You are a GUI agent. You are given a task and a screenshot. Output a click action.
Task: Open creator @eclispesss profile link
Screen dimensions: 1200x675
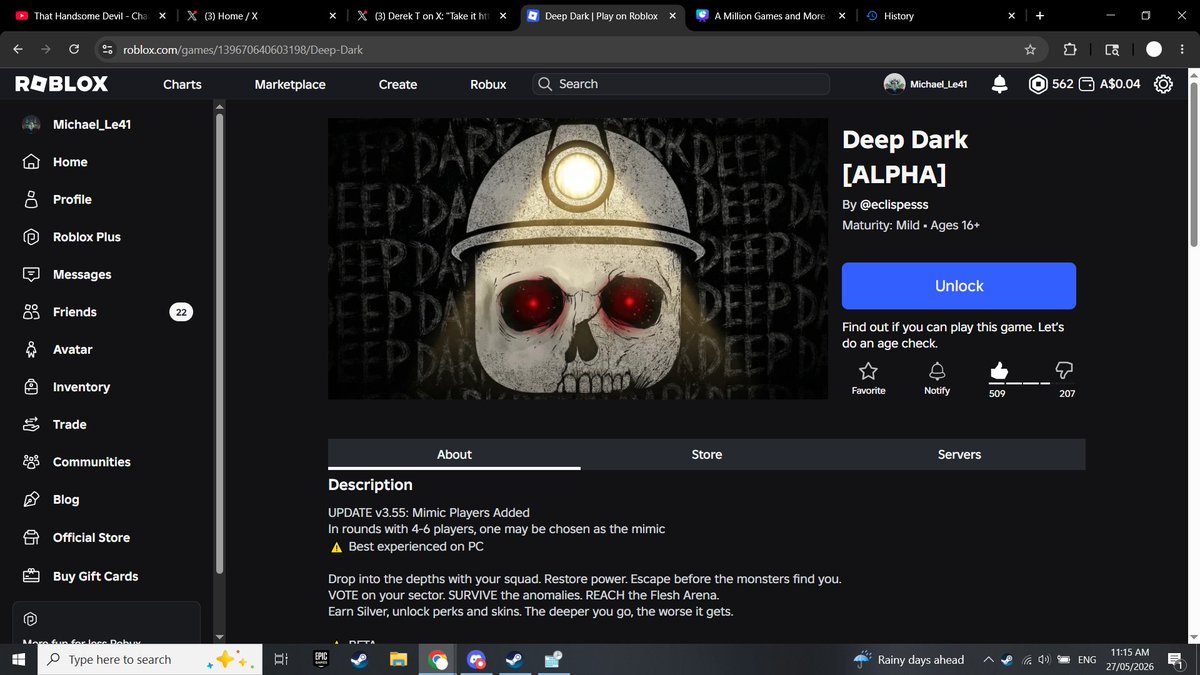tap(893, 204)
